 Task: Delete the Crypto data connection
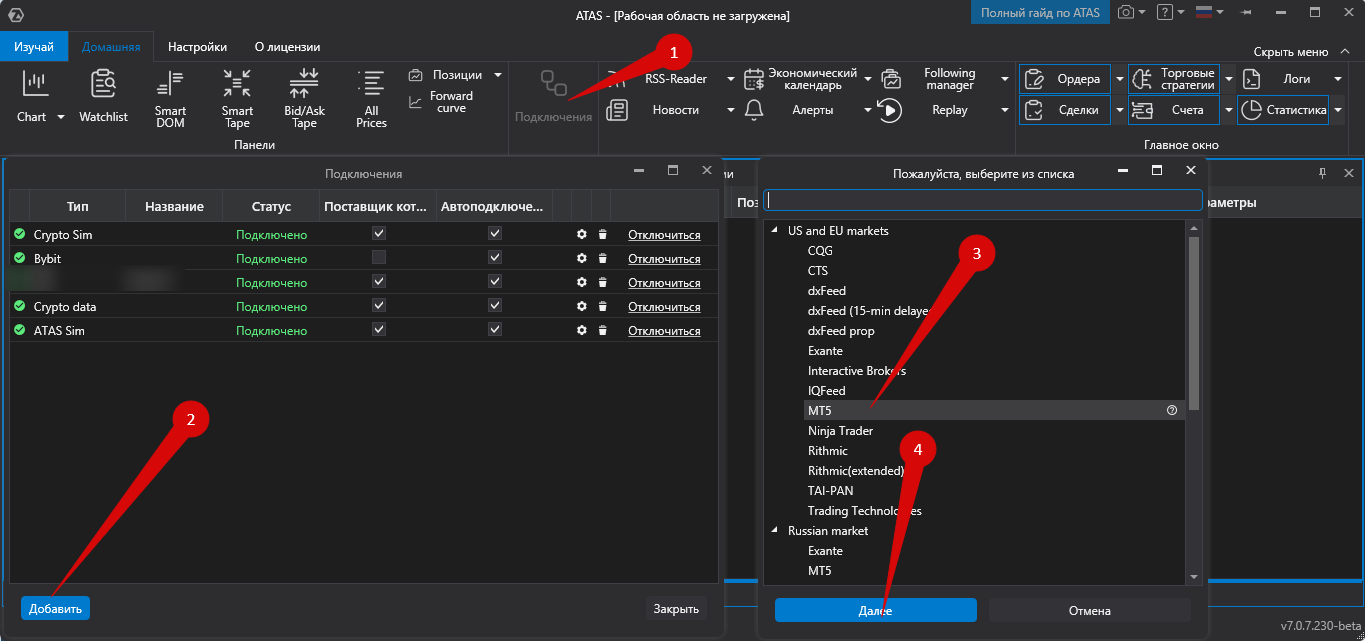click(602, 307)
